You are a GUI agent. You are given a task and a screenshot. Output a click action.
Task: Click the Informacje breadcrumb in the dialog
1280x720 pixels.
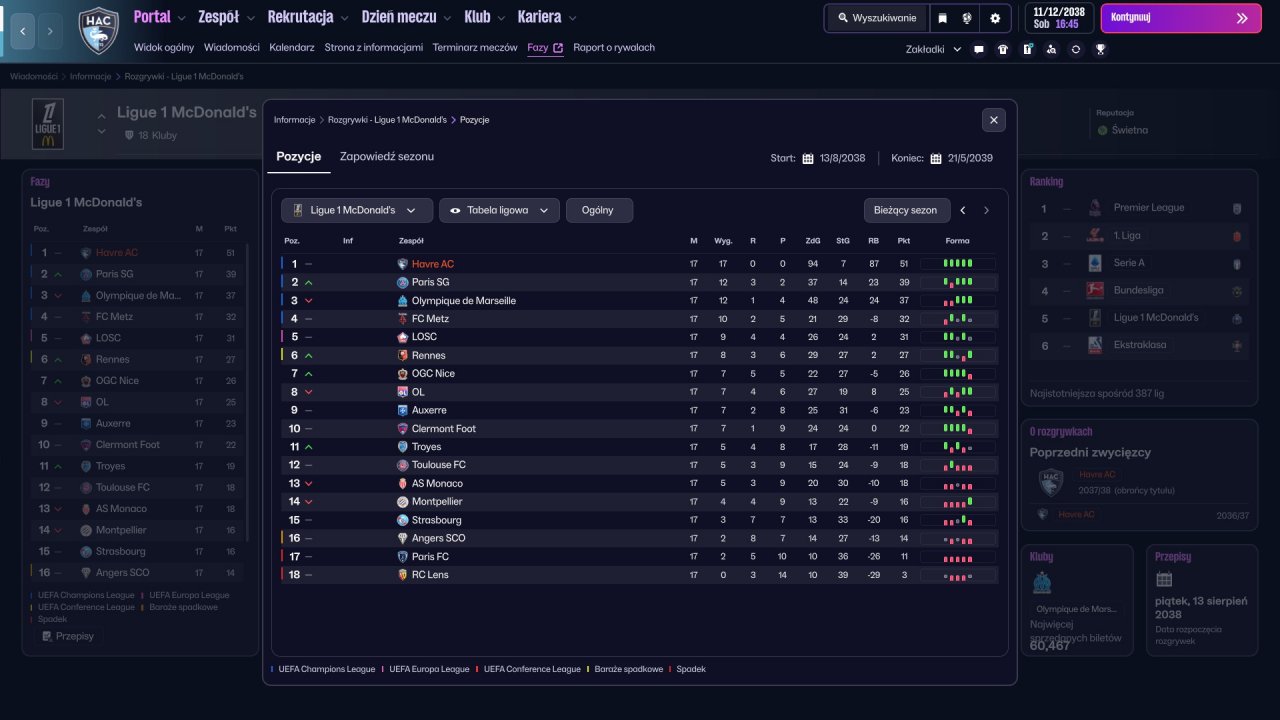294,120
